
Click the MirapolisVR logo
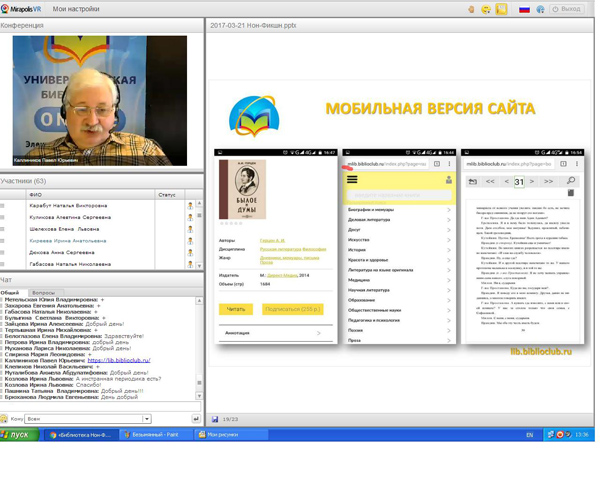point(21,9)
